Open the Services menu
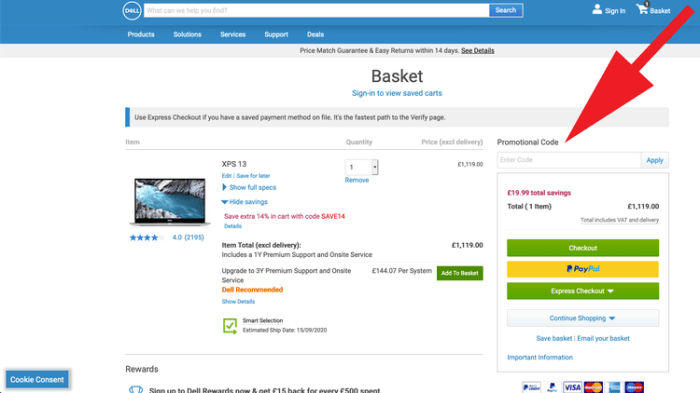This screenshot has height=393, width=700. pyautogui.click(x=233, y=34)
